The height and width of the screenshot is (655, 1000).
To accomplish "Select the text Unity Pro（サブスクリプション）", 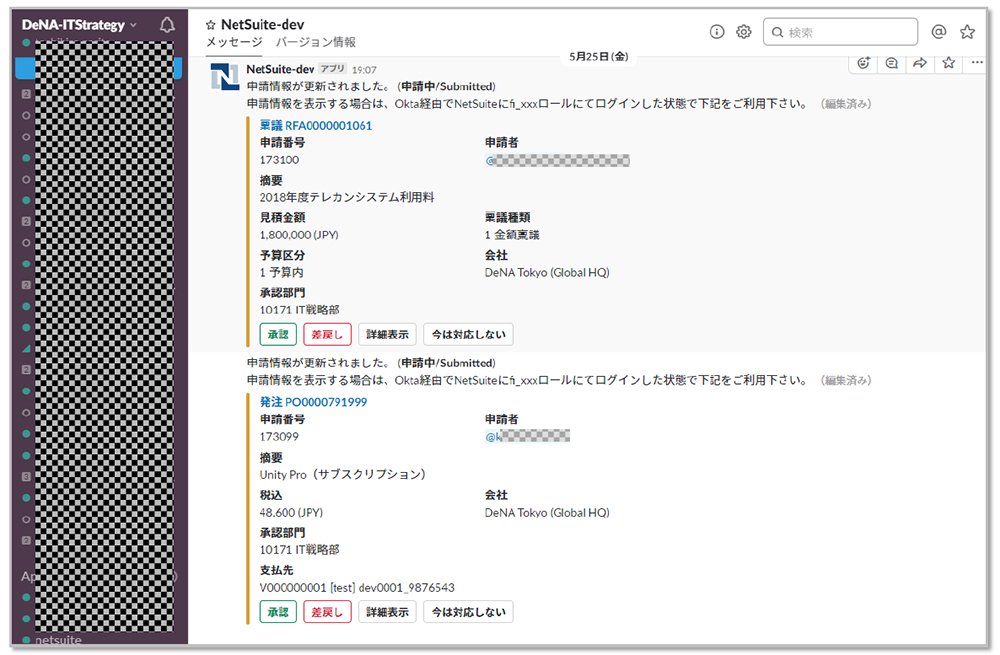I will [x=343, y=475].
